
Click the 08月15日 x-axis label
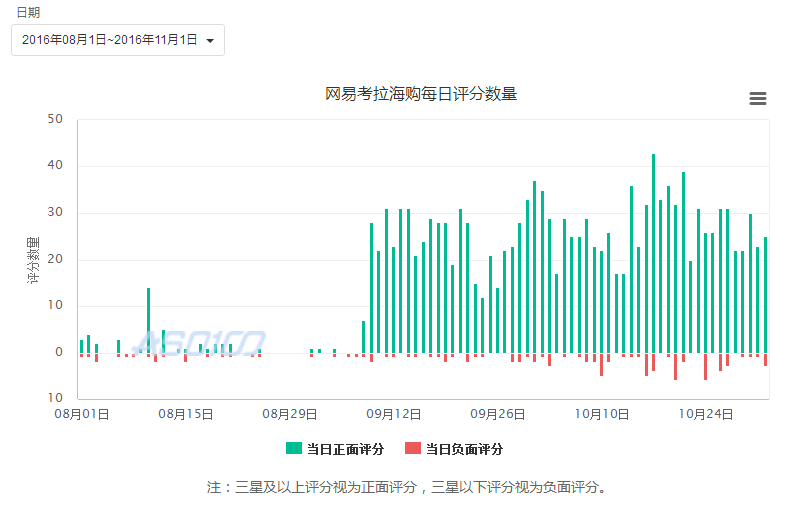pos(186,414)
